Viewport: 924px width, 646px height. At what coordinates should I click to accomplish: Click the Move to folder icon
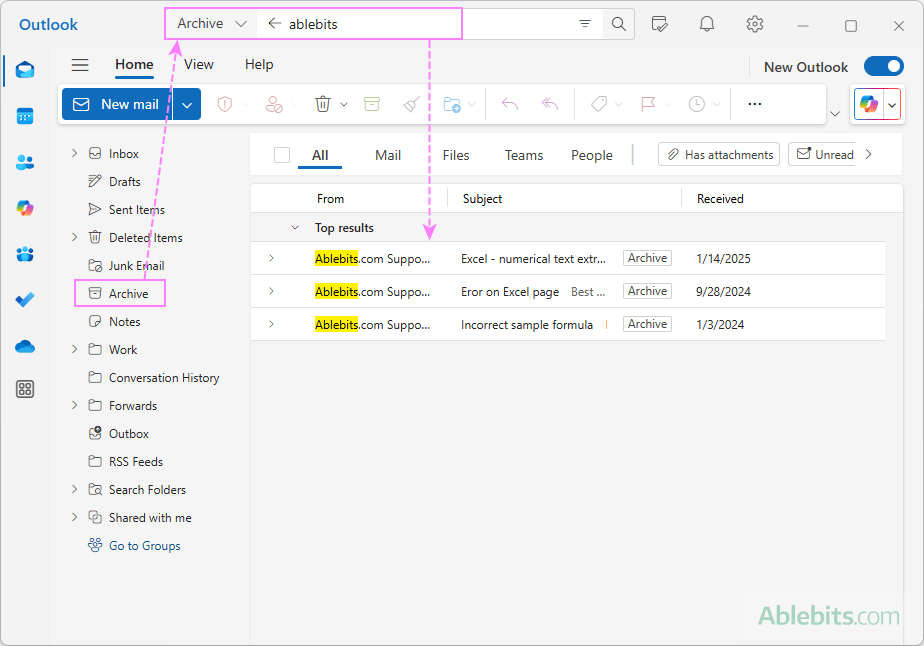pyautogui.click(x=452, y=104)
